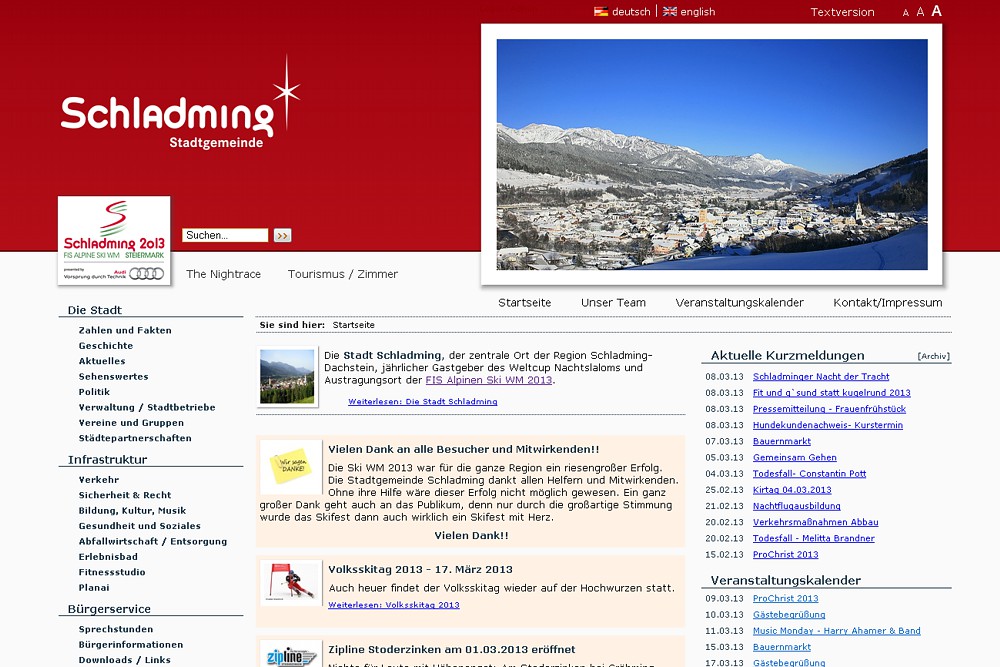Viewport: 1000px width, 667px height.
Task: Open Nachtflugausbildung news
Action: point(797,506)
